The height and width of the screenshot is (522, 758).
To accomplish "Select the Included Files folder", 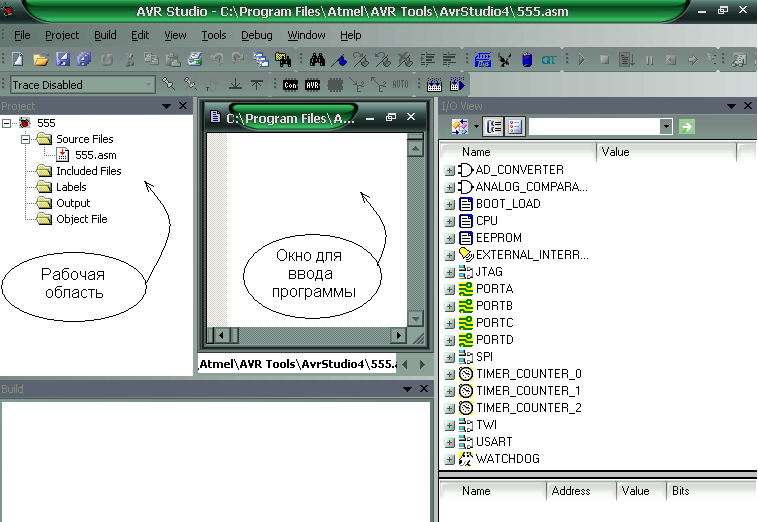I will 89,171.
